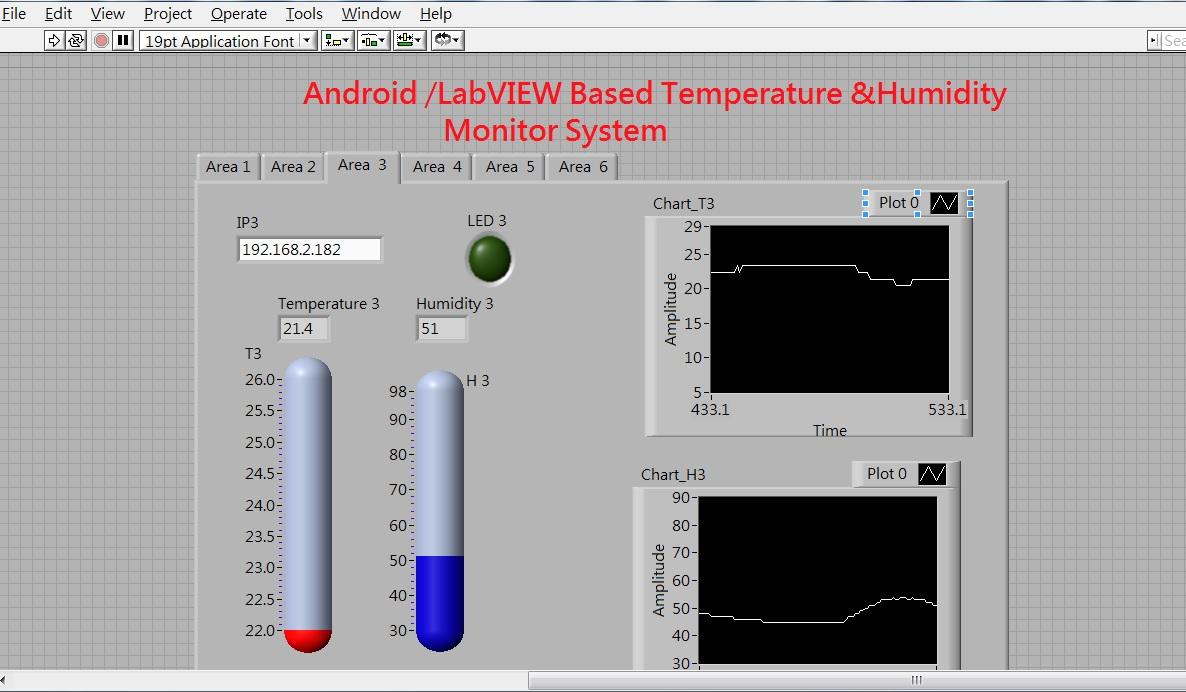Click the Plot 0 label in Chart_H3 legend
The height and width of the screenshot is (692, 1186).
886,473
